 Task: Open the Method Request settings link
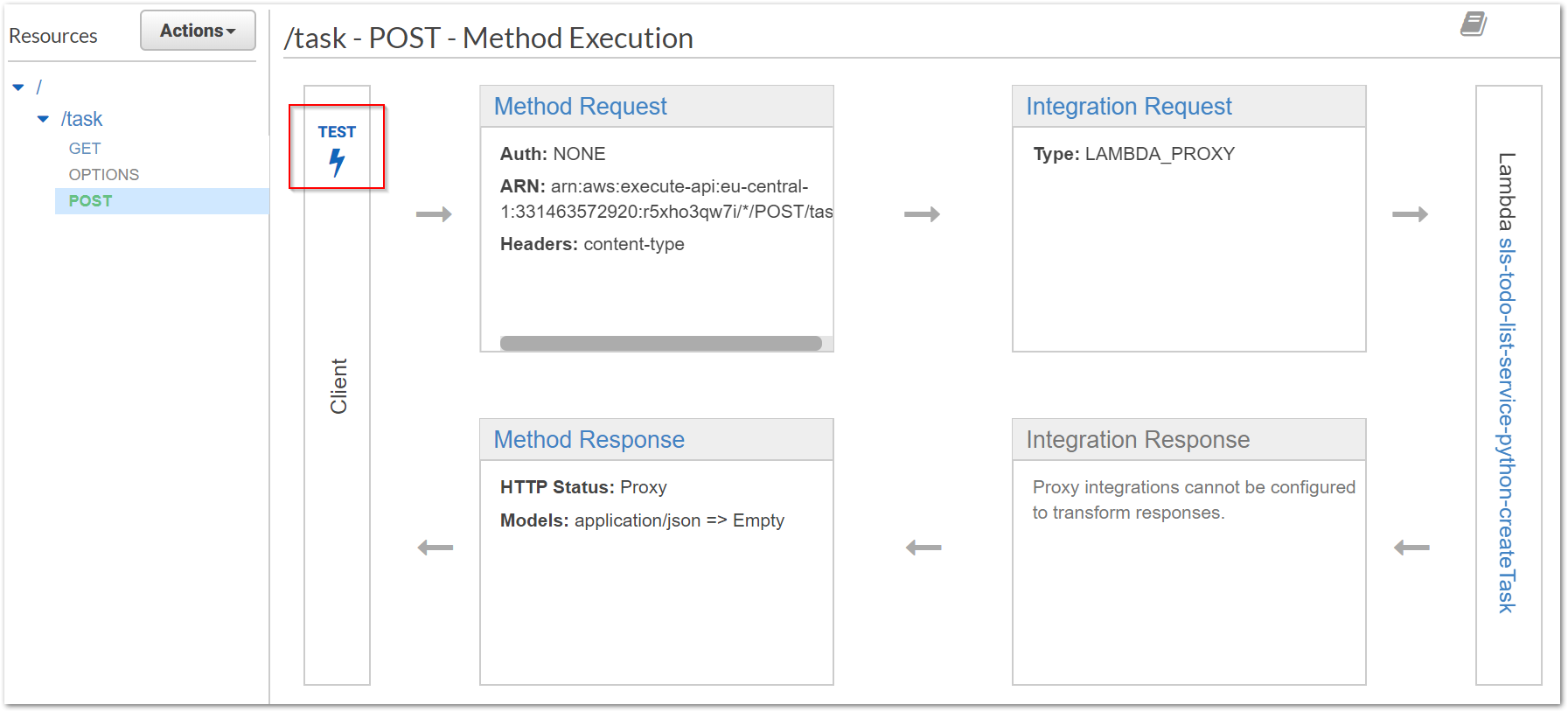[x=581, y=107]
